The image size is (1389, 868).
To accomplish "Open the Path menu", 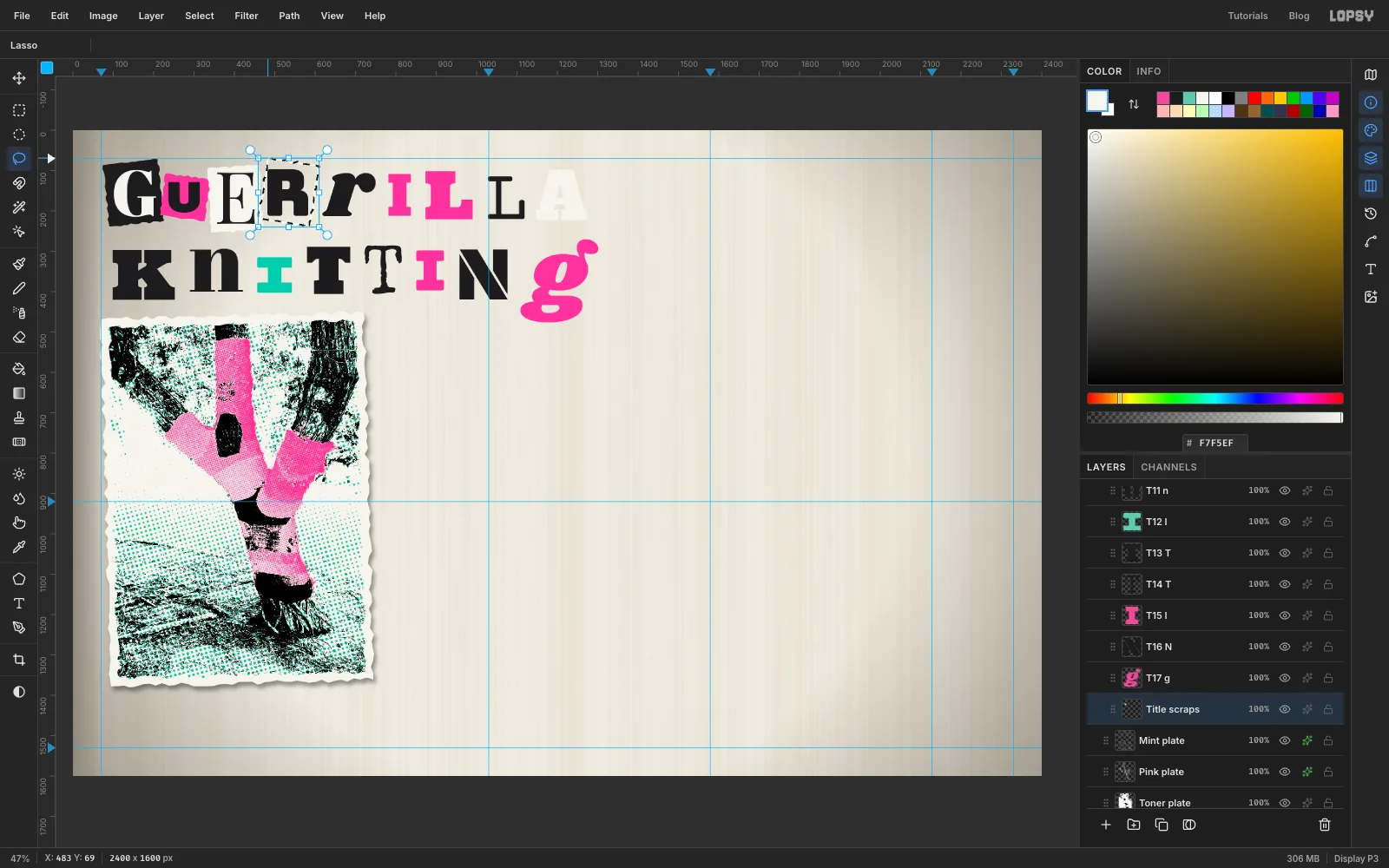I will (289, 16).
